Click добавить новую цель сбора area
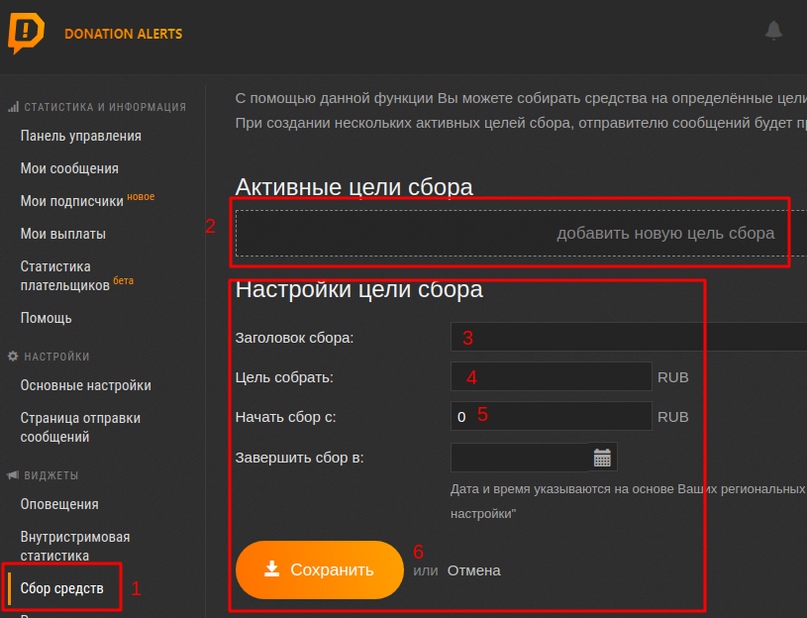 pyautogui.click(x=521, y=233)
